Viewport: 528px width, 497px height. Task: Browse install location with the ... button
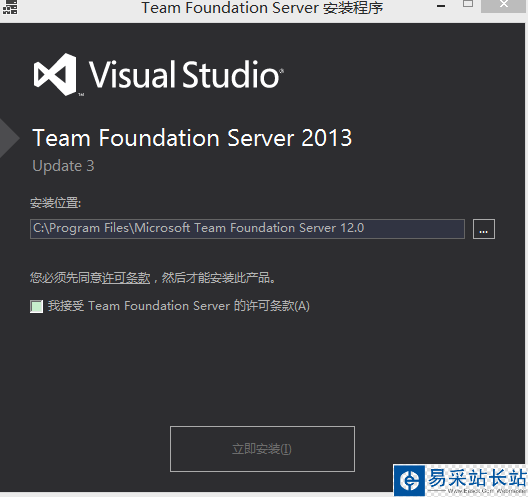click(x=484, y=229)
